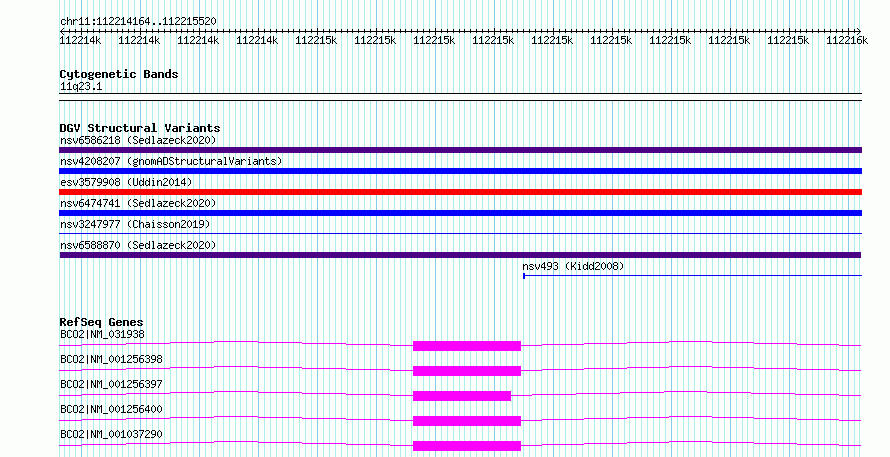Click the NM_031938 magenta exon block

point(467,346)
